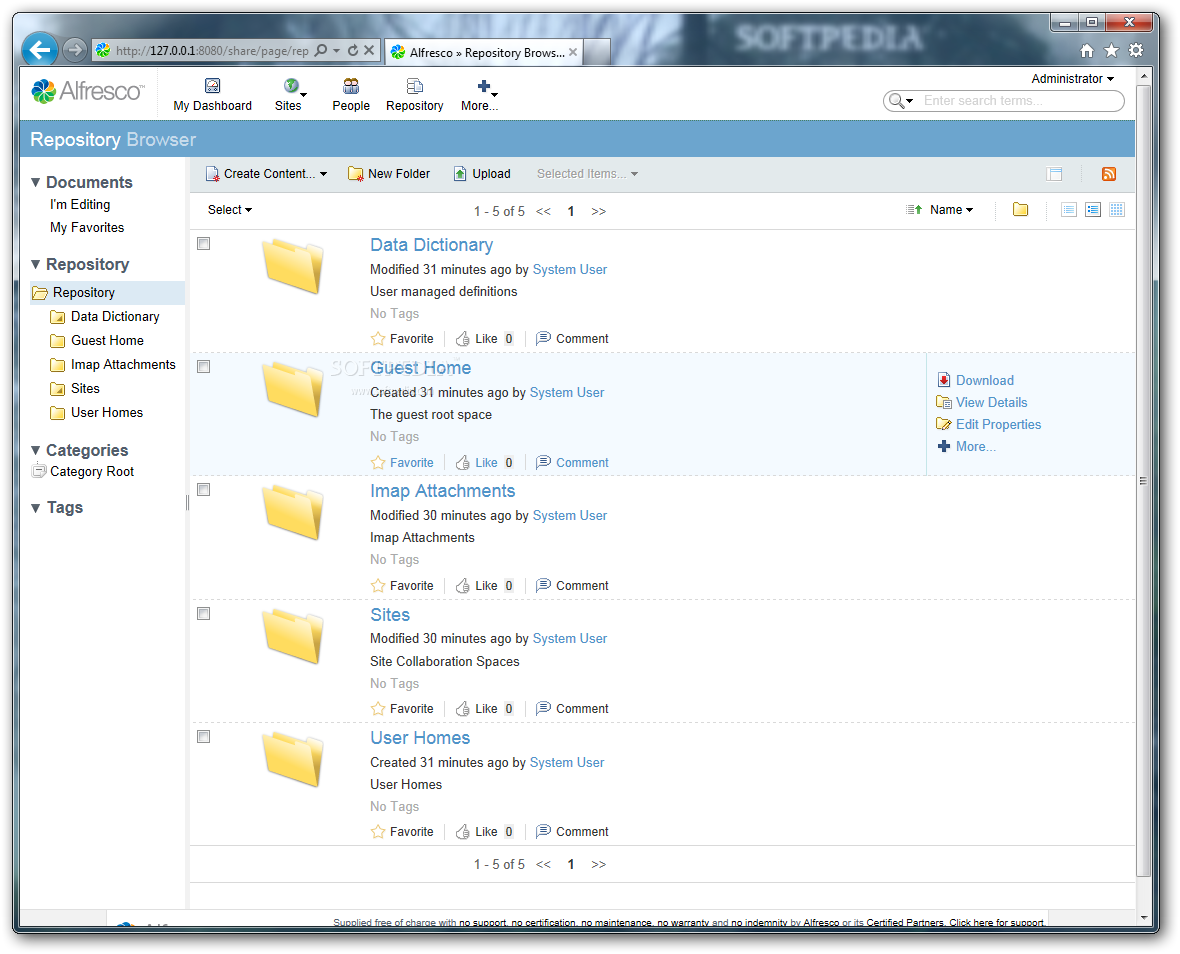Click the browser home icon
The height and width of the screenshot is (954, 1180).
coord(1087,50)
